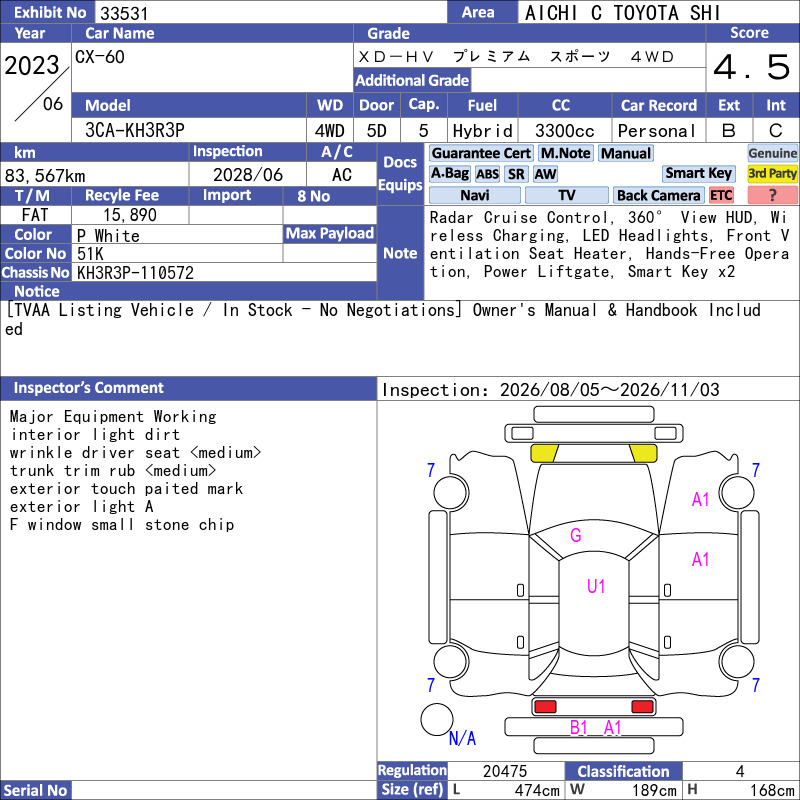The height and width of the screenshot is (800, 800).
Task: Click the classification value 4
Action: point(740,771)
